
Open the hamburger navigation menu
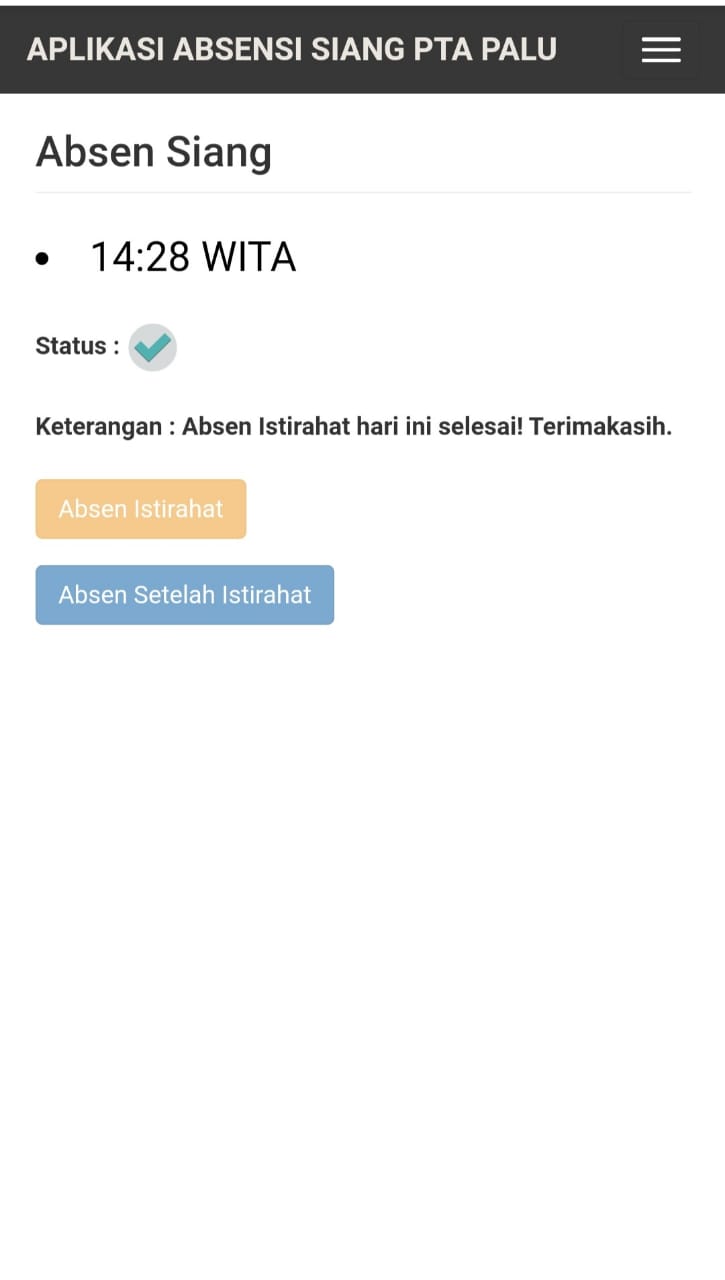661,50
